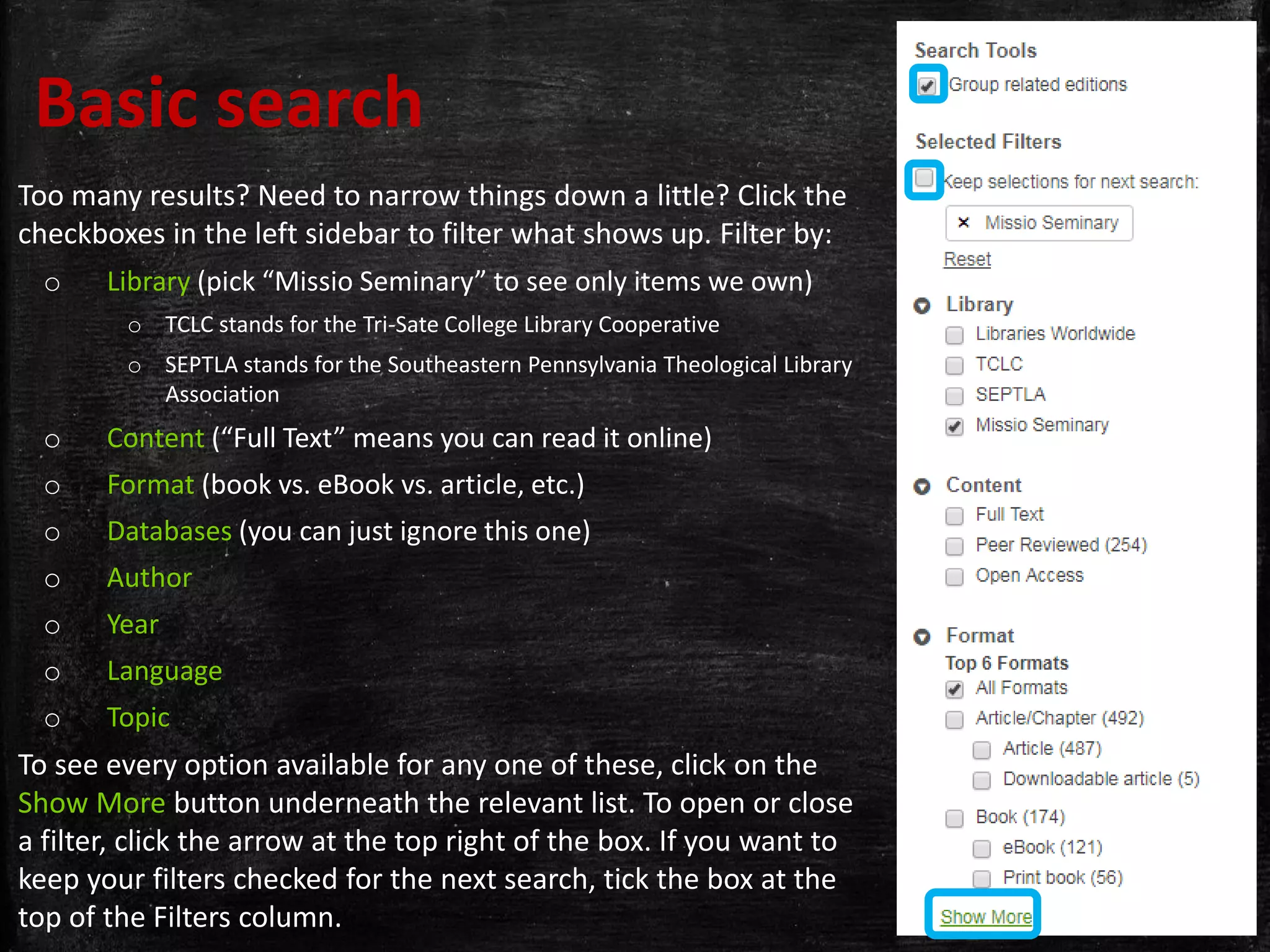
Task: Click the SEPTLA stands for sub-bullet line
Action: (x=508, y=379)
